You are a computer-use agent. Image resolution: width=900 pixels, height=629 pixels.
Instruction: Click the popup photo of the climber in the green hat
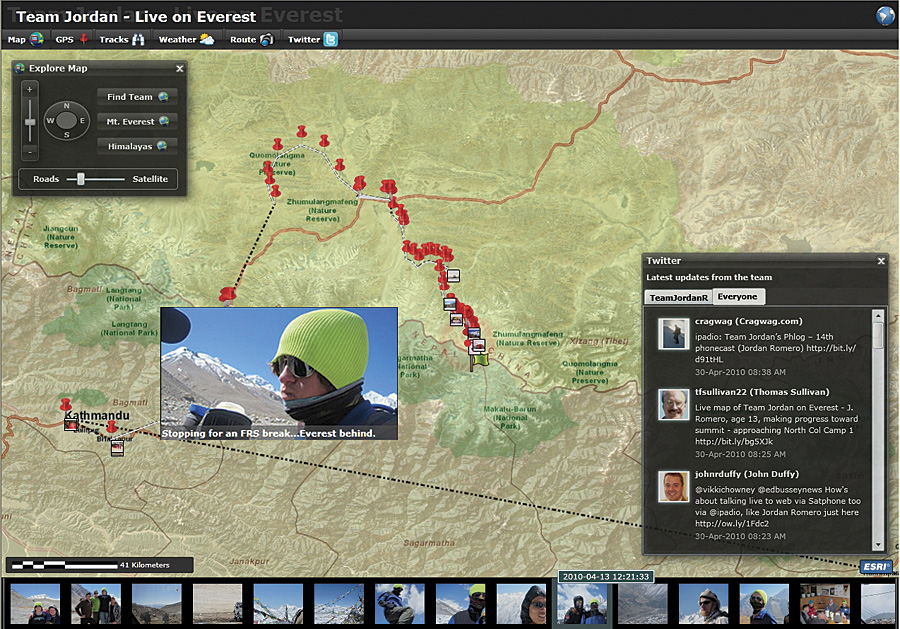[x=279, y=374]
